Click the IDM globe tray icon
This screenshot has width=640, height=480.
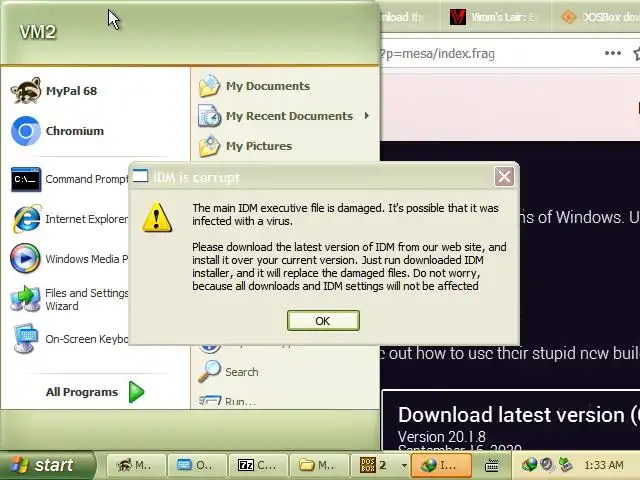(x=529, y=464)
